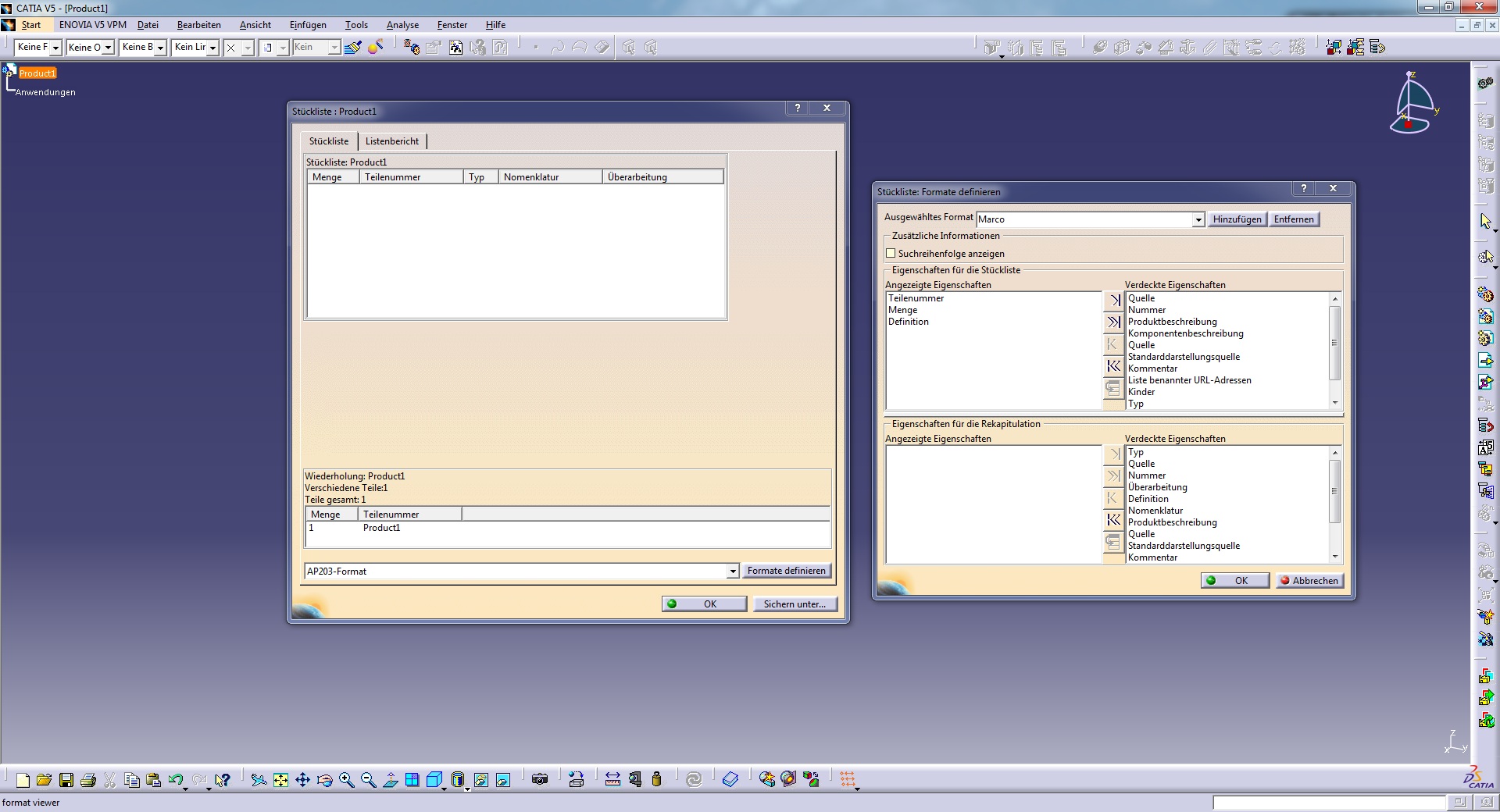Click Abbrechen in the Formate definieren dialog

[1309, 580]
